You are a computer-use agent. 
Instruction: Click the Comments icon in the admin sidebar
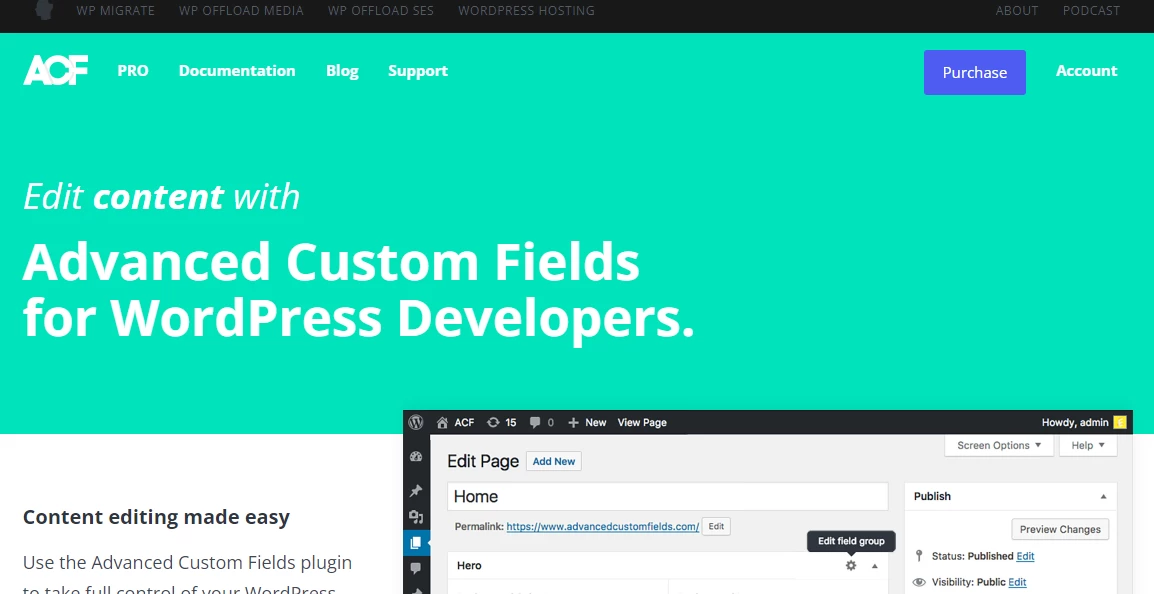tap(416, 569)
